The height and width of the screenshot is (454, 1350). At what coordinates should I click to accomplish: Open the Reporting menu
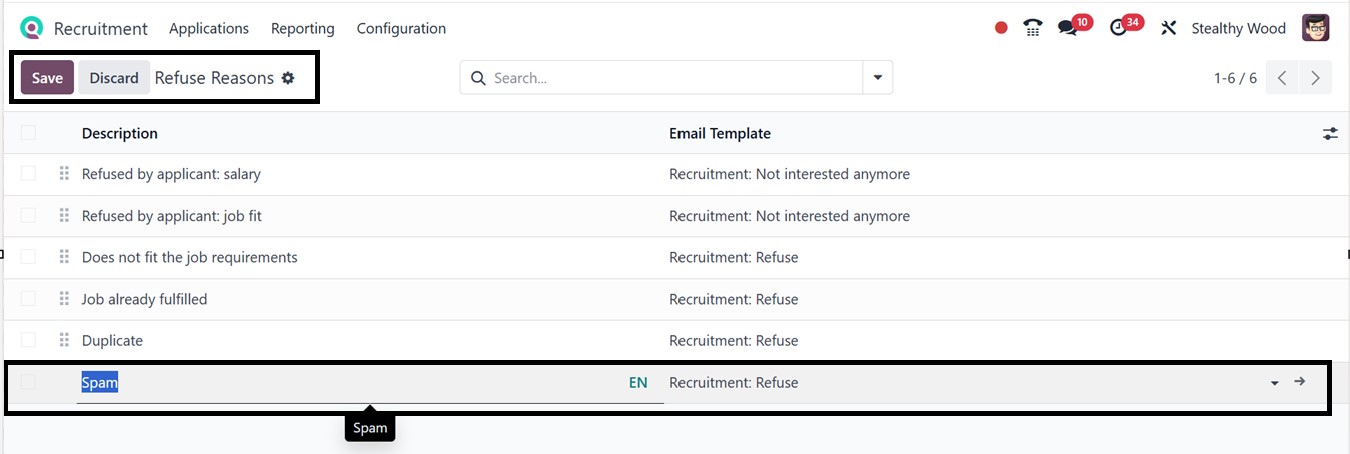pyautogui.click(x=303, y=28)
